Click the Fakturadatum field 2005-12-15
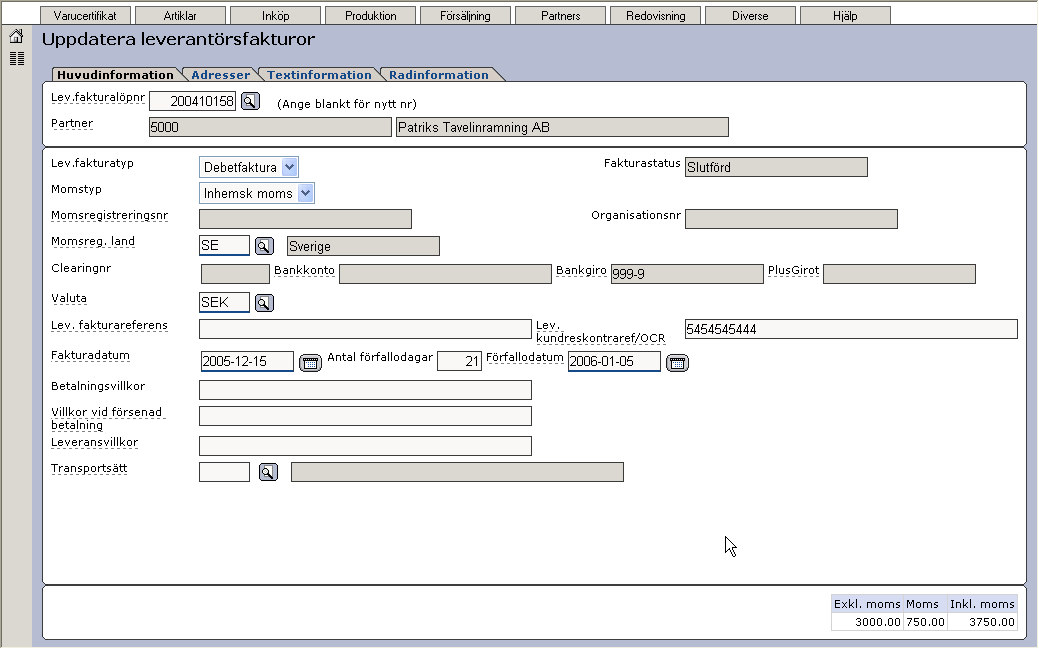 (247, 361)
